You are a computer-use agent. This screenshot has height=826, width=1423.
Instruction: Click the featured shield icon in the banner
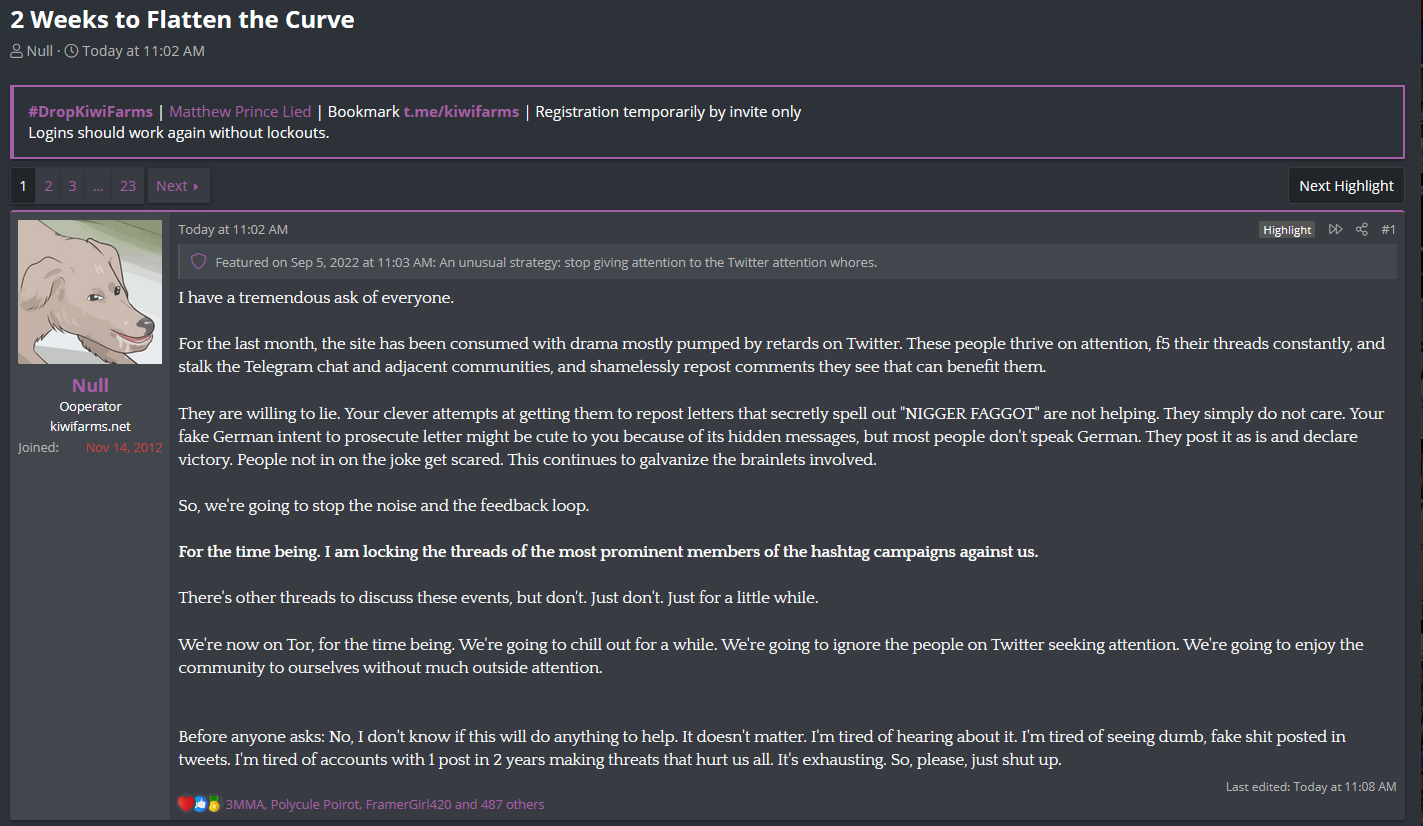point(198,262)
